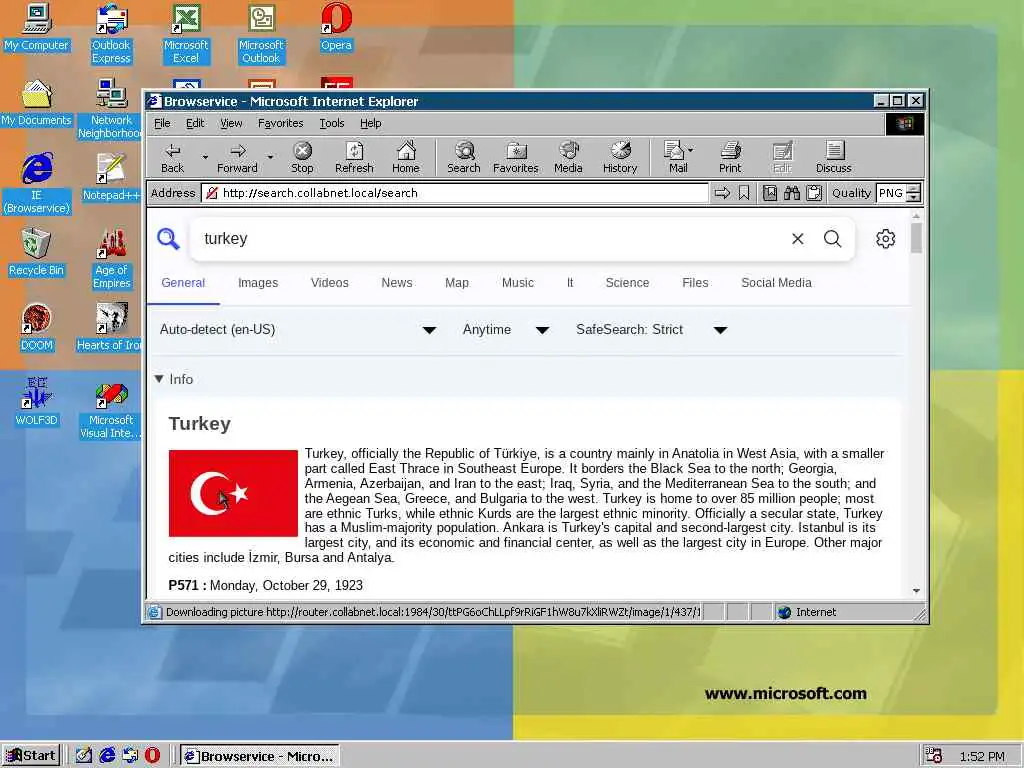
Task: Click the bookmarks book icon
Action: [770, 193]
